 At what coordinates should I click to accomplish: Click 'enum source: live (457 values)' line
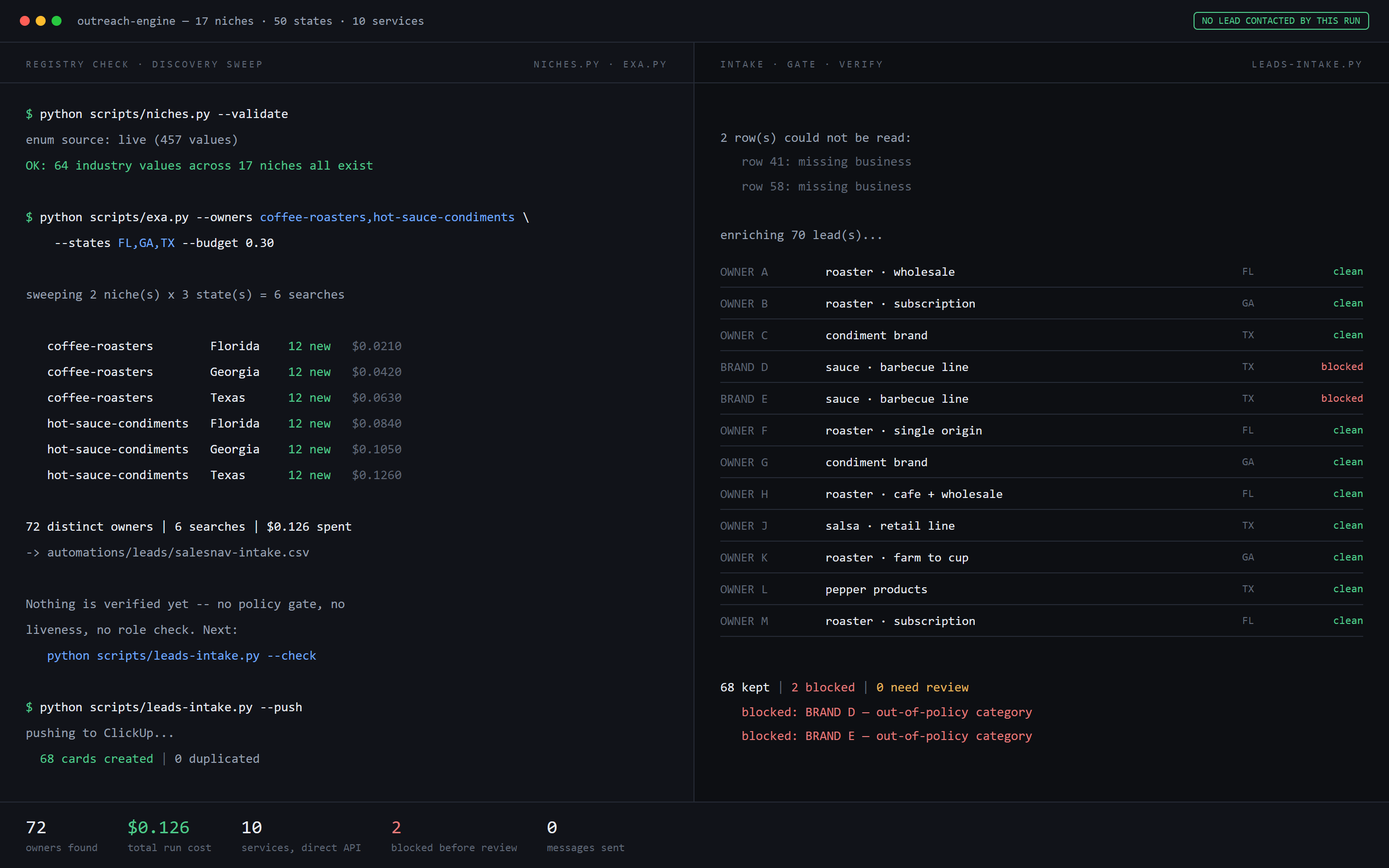click(x=131, y=139)
